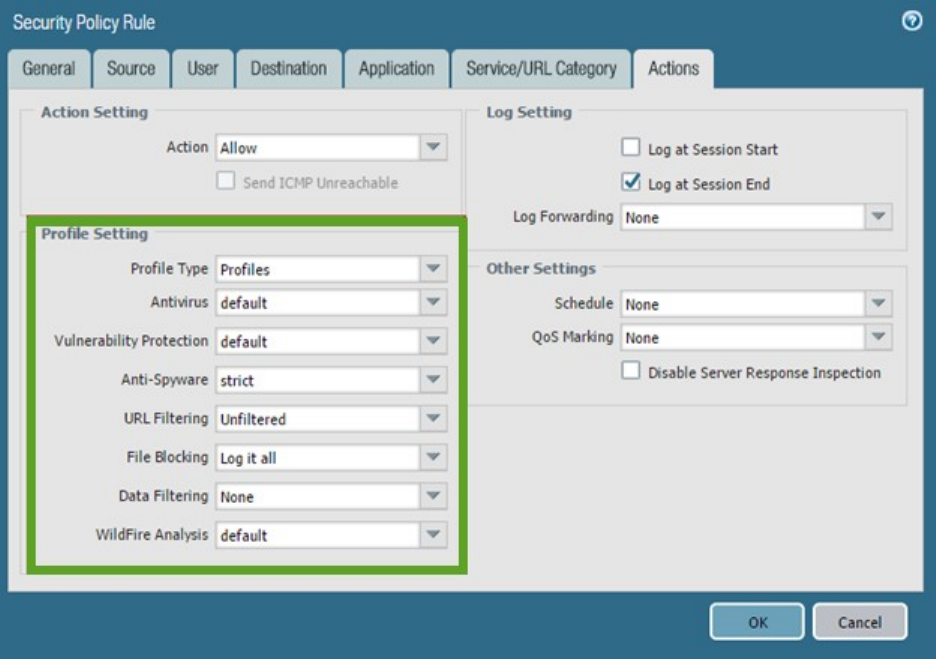Expand the Data Filtering dropdown arrow
The image size is (936, 659).
(x=433, y=497)
